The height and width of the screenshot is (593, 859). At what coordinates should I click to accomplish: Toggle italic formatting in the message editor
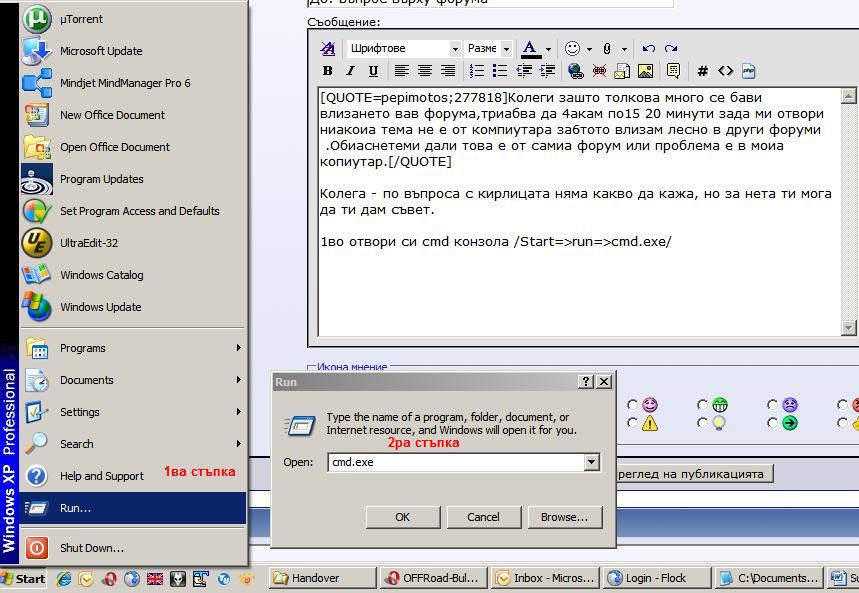tap(351, 71)
